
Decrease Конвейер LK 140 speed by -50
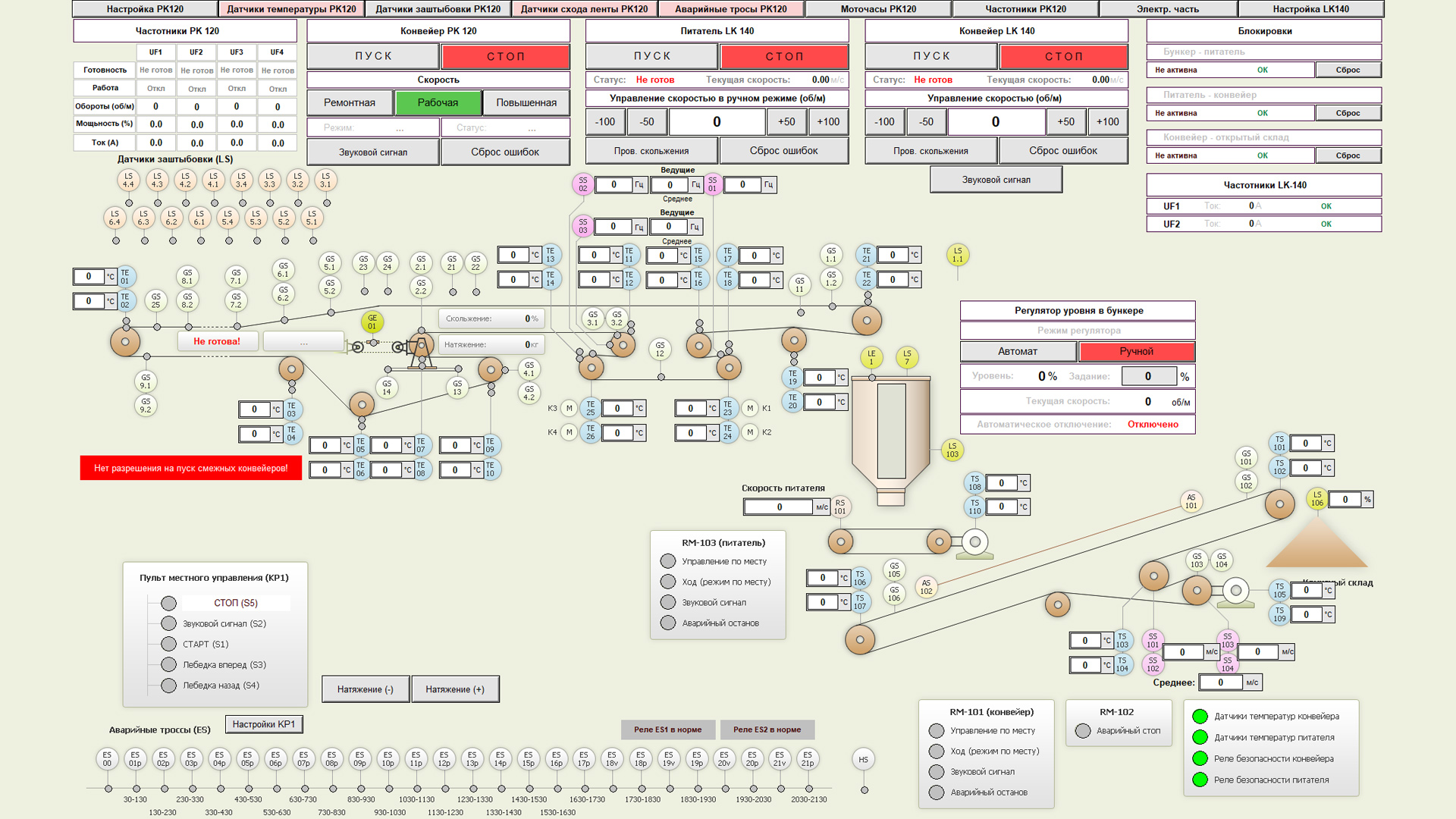[926, 121]
